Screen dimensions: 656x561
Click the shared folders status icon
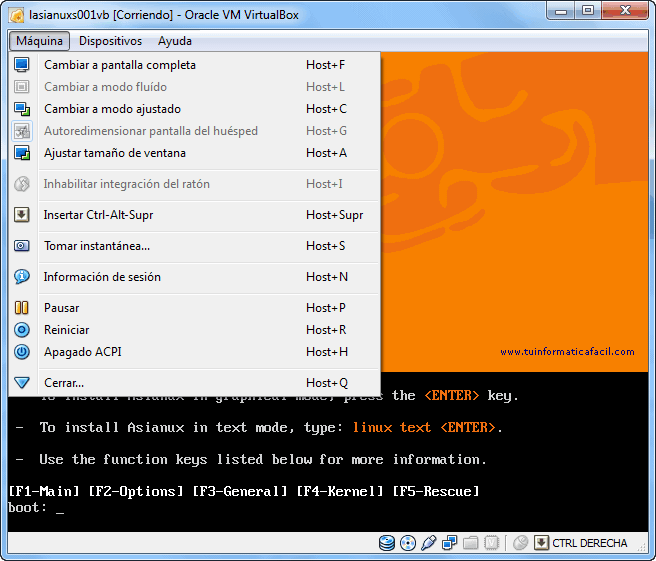pos(471,543)
